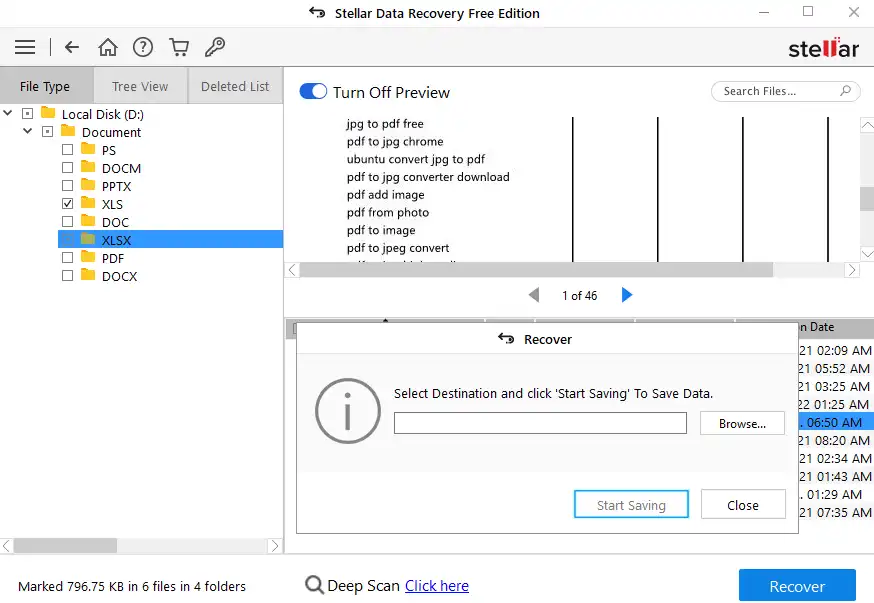874x603 pixels.
Task: Collapse the Document tree node
Action: click(x=27, y=132)
